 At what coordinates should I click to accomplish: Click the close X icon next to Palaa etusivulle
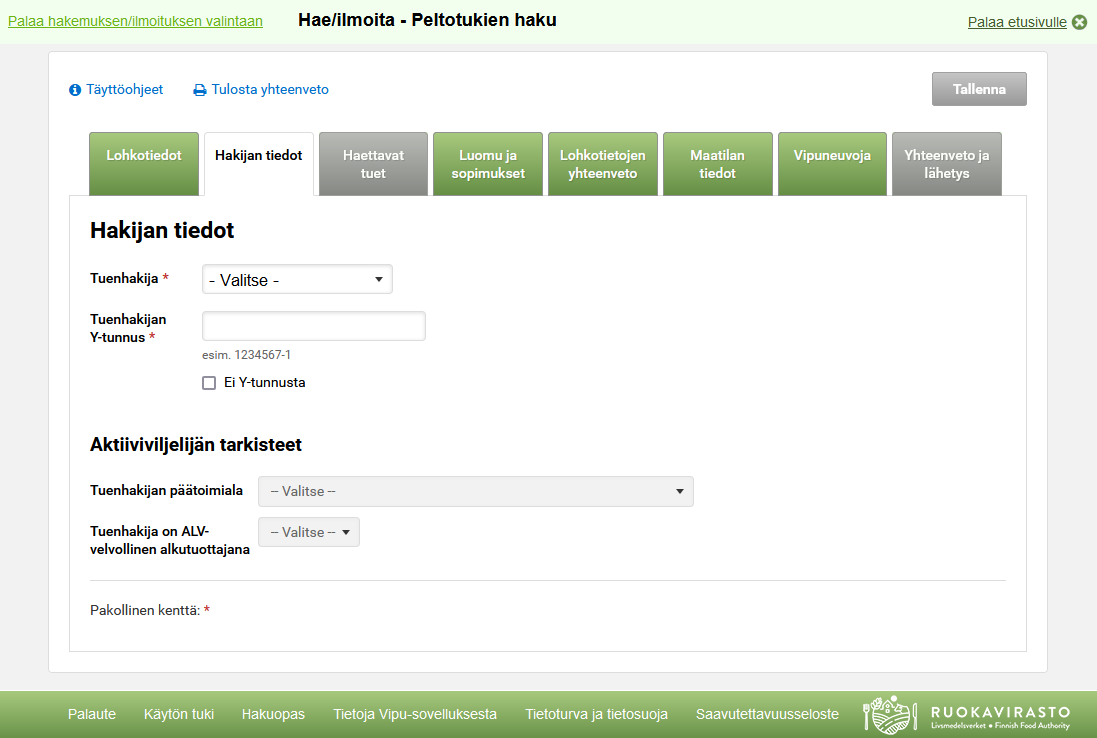(x=1079, y=22)
